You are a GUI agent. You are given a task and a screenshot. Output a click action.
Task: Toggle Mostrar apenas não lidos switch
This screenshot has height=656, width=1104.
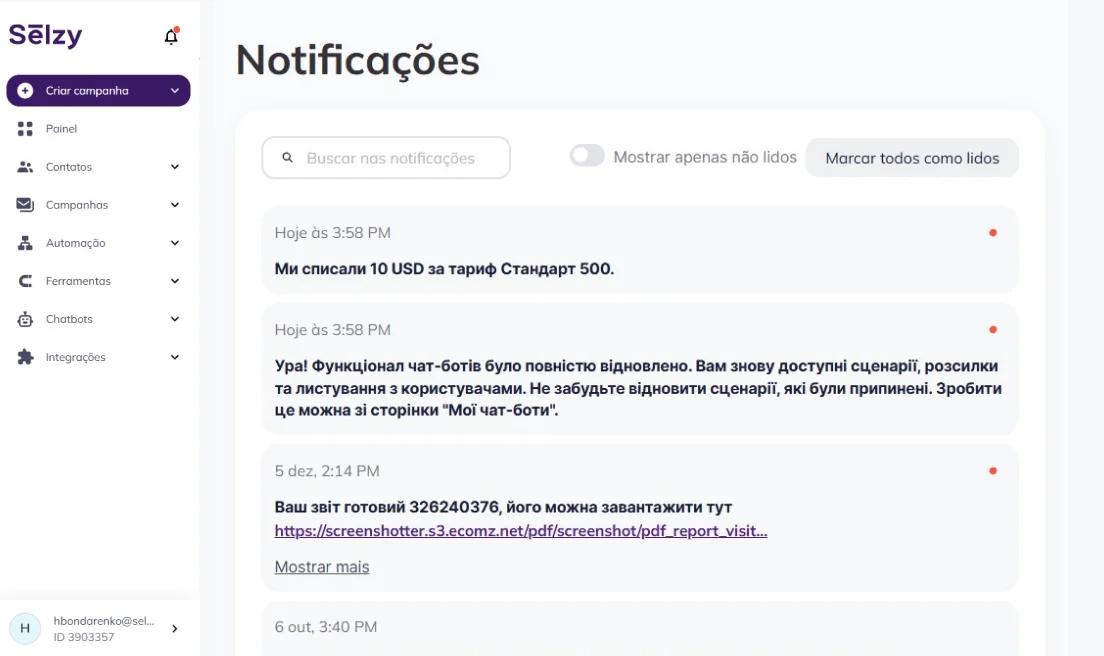click(587, 156)
